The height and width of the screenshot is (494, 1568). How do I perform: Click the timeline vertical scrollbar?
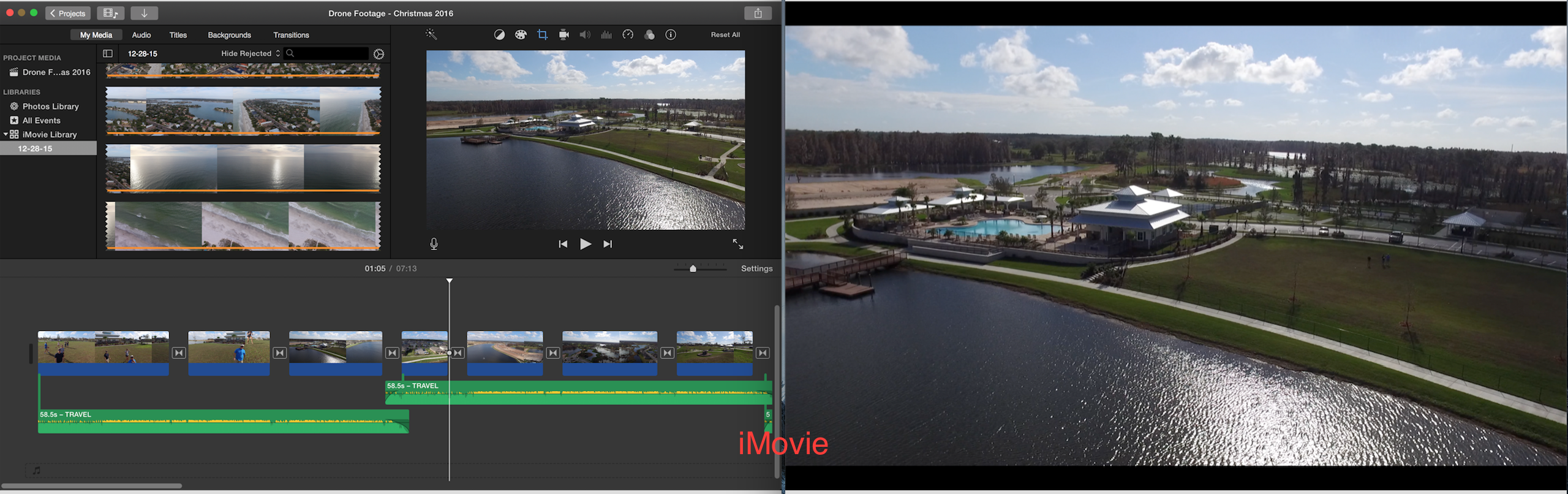point(777,391)
